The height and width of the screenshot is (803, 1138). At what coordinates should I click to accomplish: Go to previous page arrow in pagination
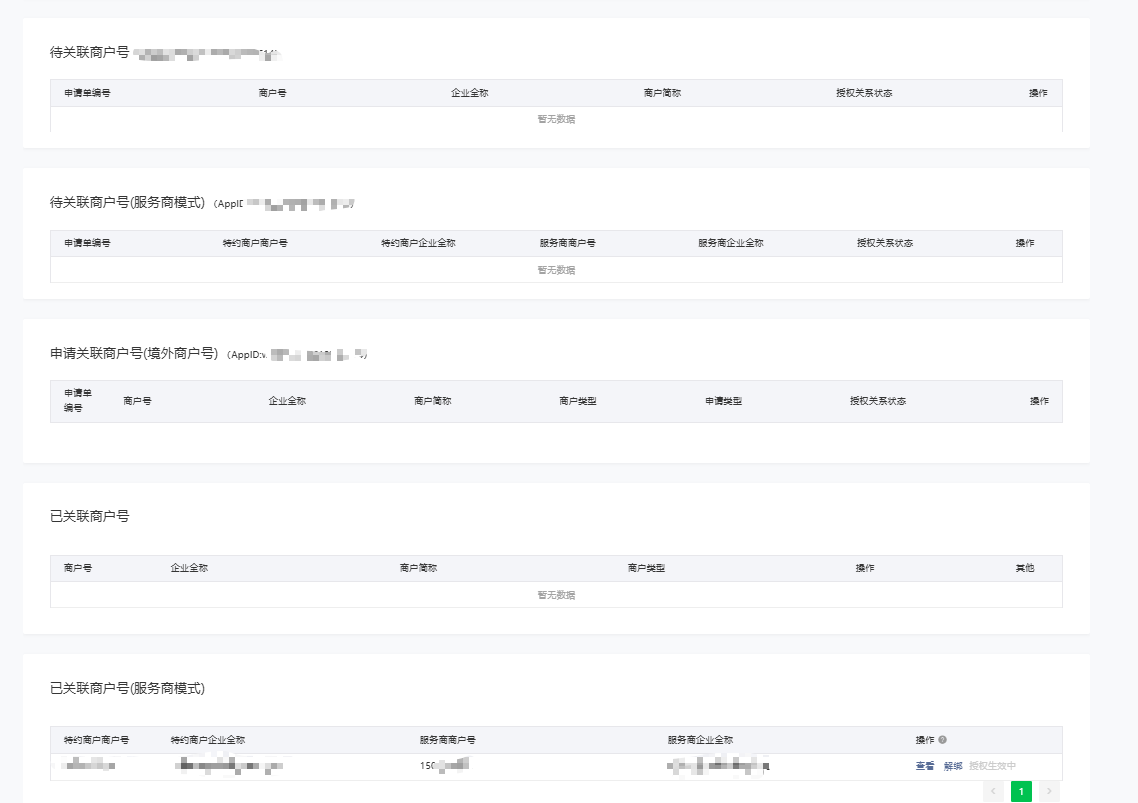pos(993,791)
